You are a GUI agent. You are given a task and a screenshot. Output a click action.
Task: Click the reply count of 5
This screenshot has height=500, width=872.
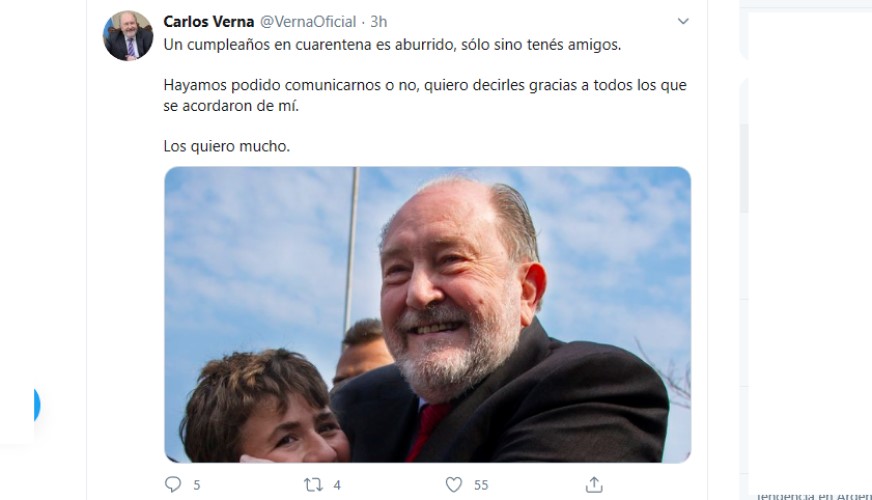click(x=197, y=486)
